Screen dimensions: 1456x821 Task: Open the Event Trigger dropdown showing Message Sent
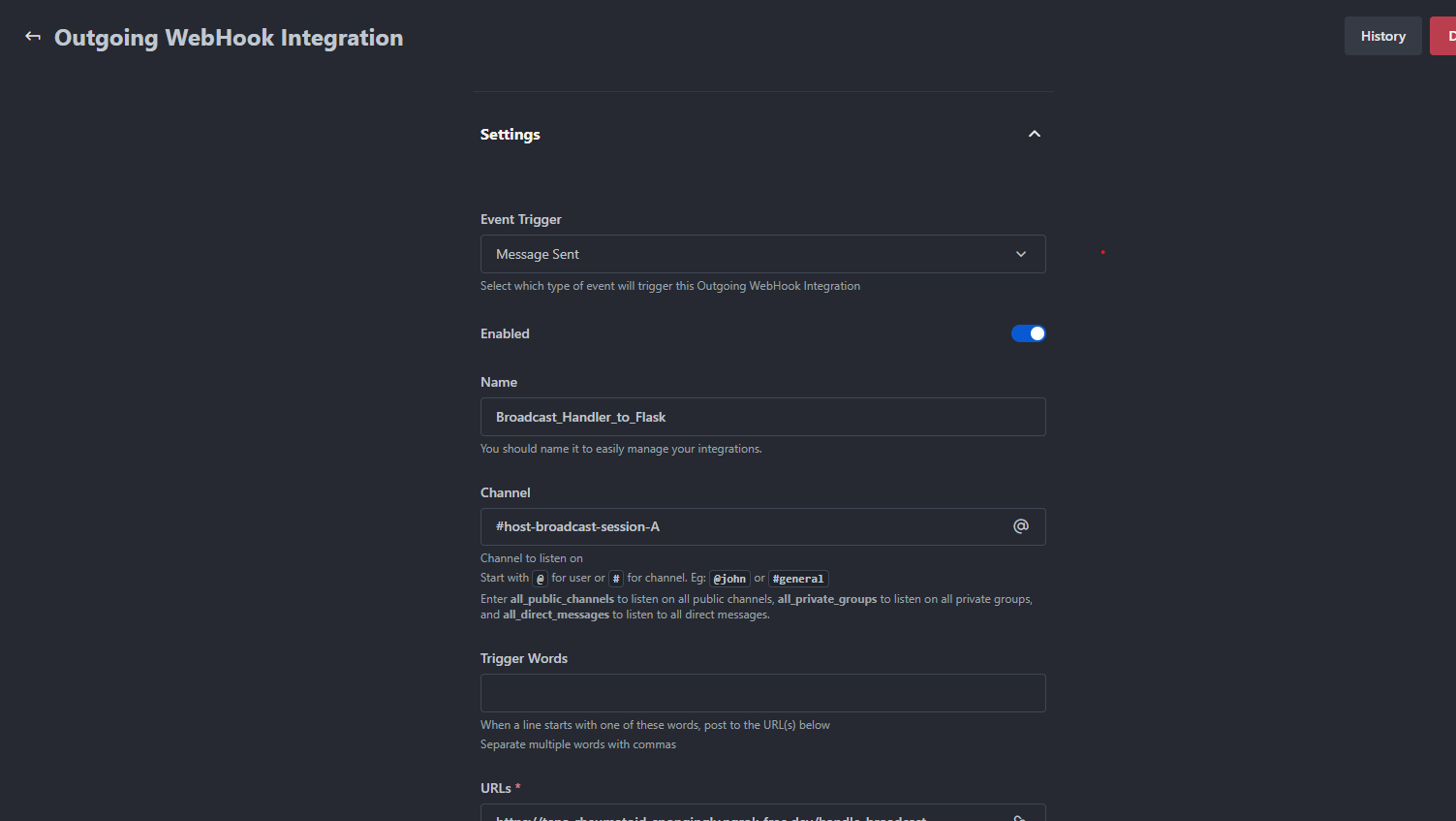[746, 254]
